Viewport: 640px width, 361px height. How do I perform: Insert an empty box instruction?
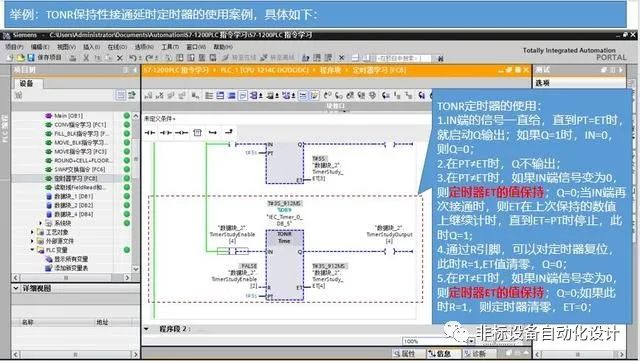pyautogui.click(x=198, y=132)
